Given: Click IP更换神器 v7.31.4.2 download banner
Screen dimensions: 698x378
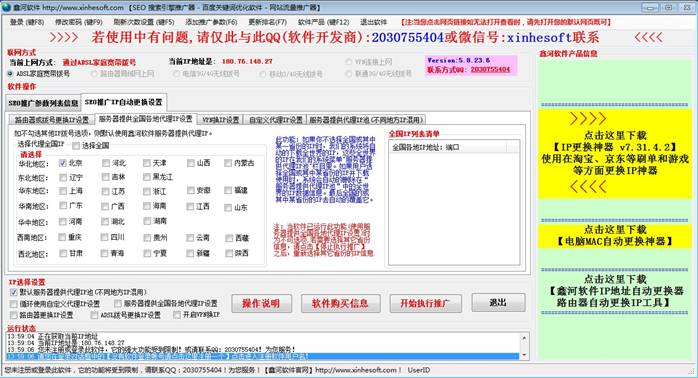Looking at the screenshot, I should coord(615,153).
